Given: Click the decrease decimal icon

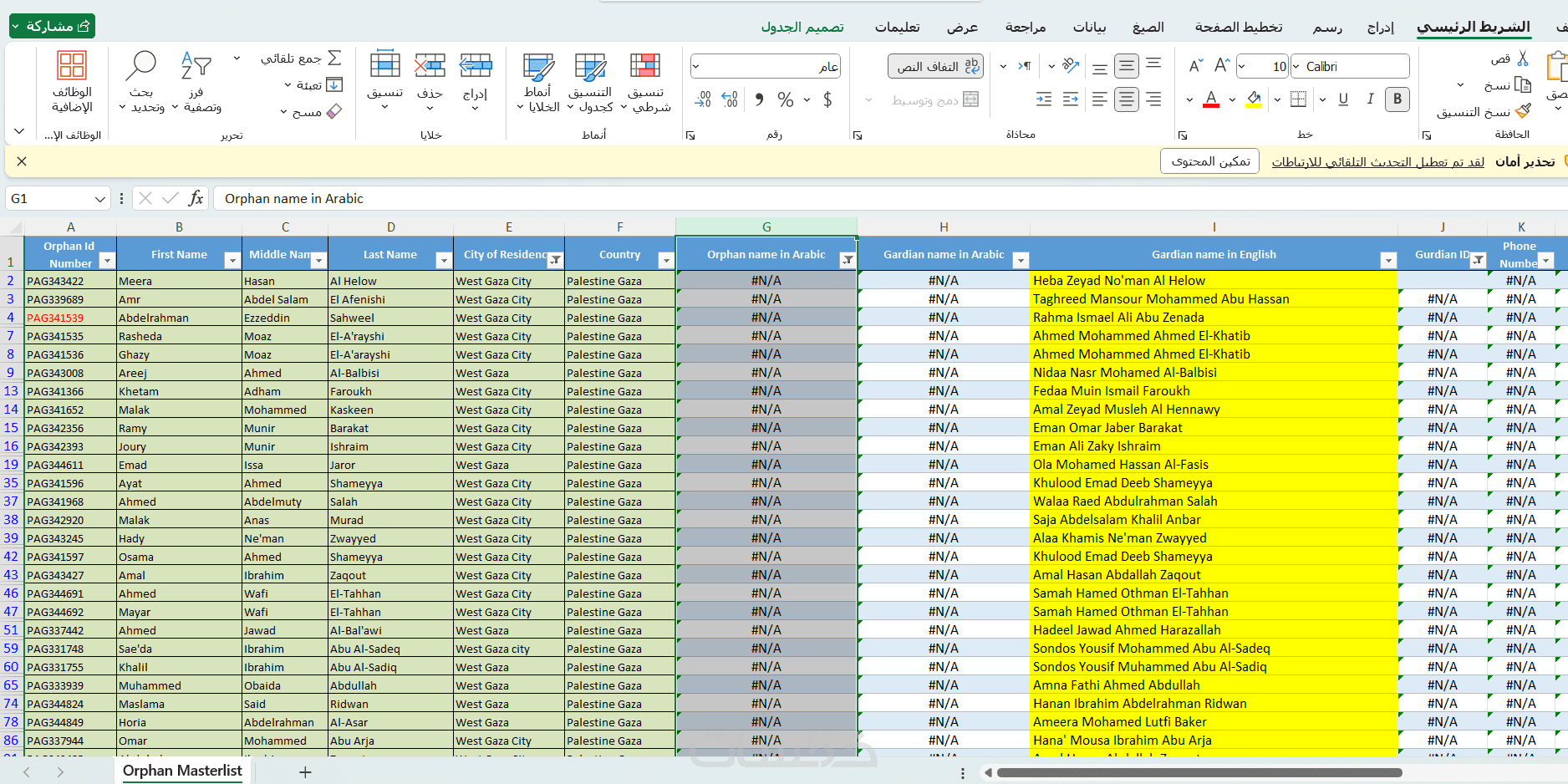Looking at the screenshot, I should [x=703, y=99].
